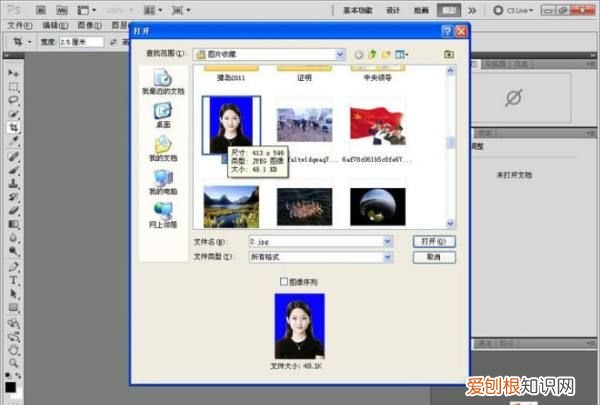Go to 桌面 desktop location
Viewport: 600px width, 405px height.
(x=163, y=115)
